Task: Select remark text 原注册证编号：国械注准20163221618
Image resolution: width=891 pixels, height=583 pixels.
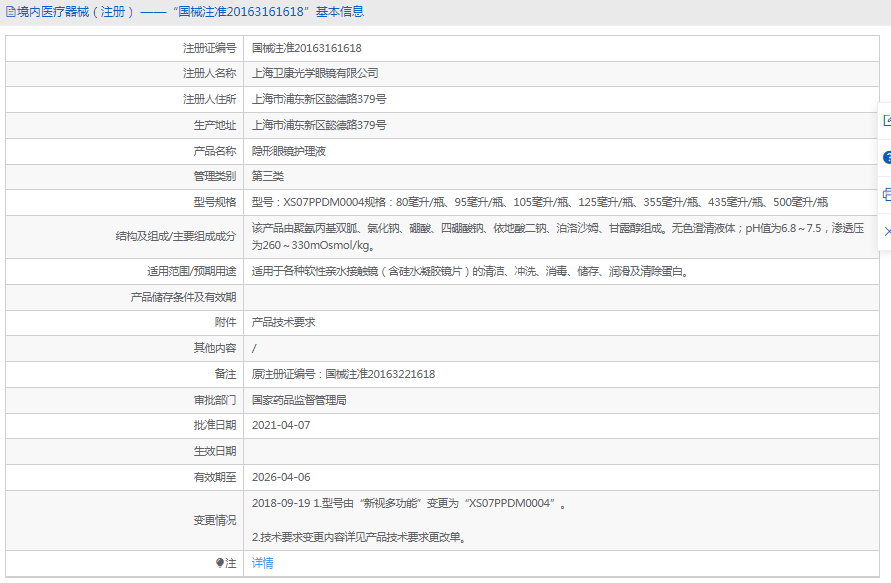Action: [x=343, y=374]
